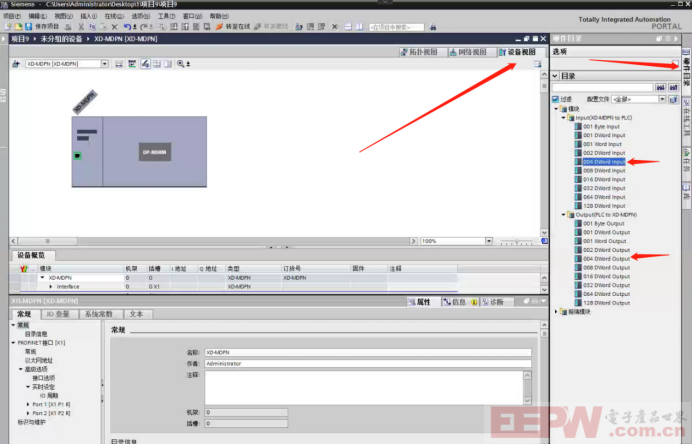Expand Port 2 [X1 P2 R] in properties tree
The width and height of the screenshot is (692, 444).
[x=28, y=413]
